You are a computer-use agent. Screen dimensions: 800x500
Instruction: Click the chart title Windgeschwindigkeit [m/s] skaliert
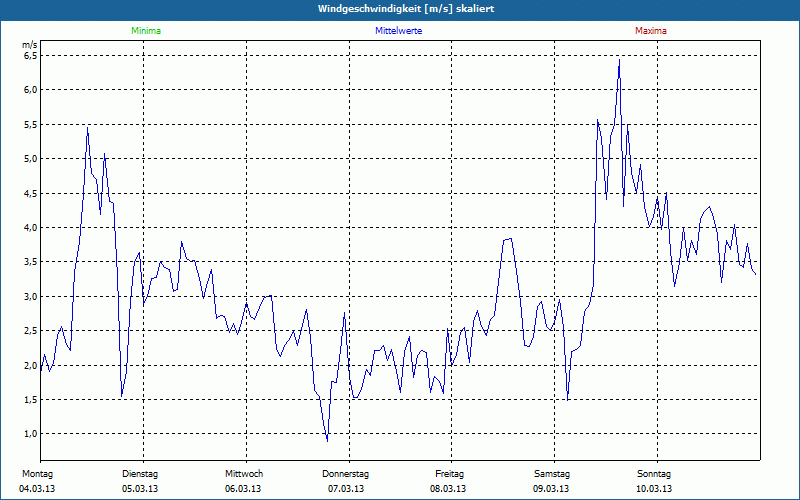[406, 9]
